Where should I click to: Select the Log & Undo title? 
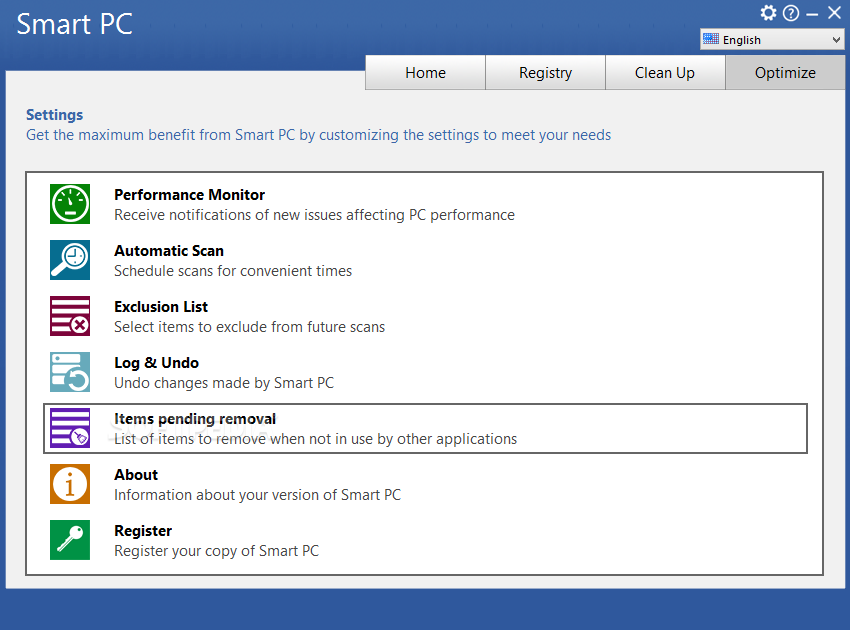point(156,363)
